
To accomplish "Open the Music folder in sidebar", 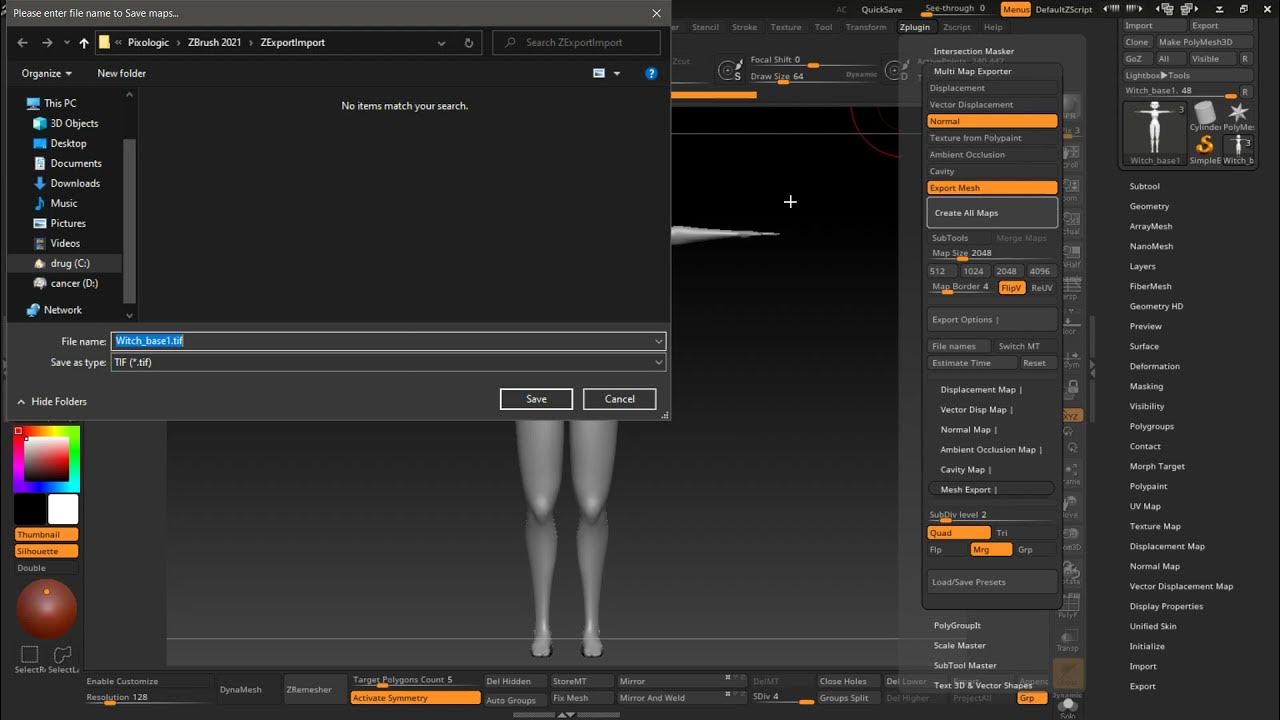I will [x=64, y=203].
